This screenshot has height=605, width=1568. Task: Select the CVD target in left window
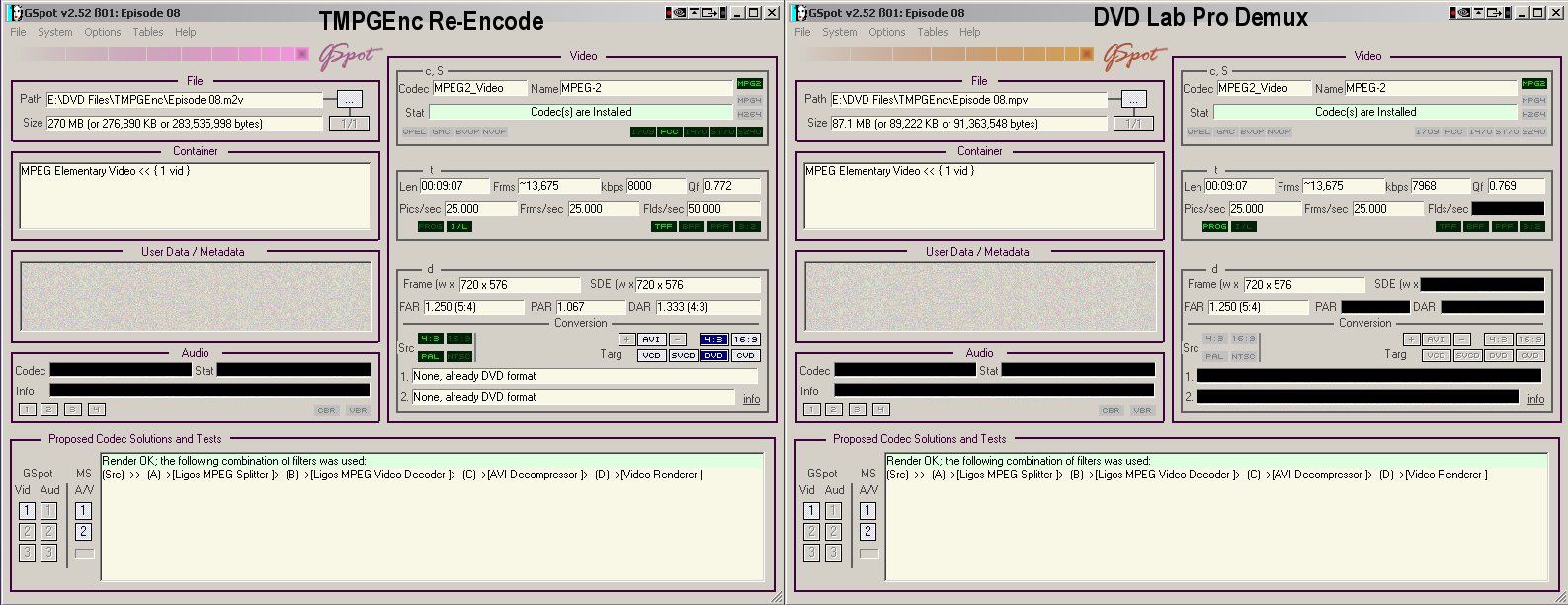tap(746, 355)
